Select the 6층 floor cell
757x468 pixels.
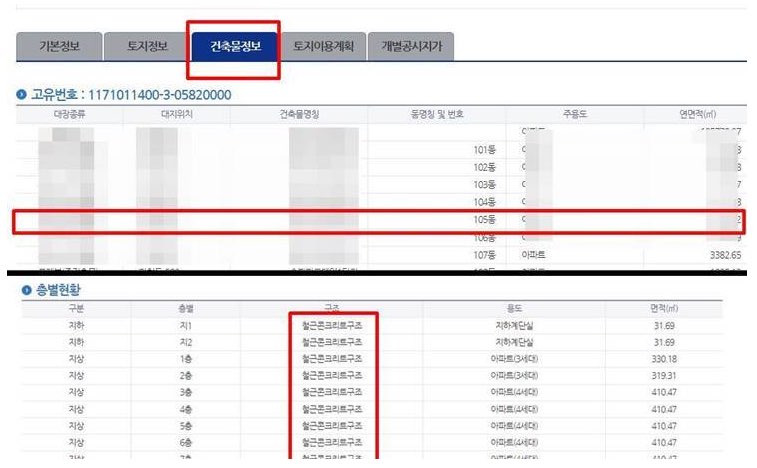pyautogui.click(x=186, y=443)
